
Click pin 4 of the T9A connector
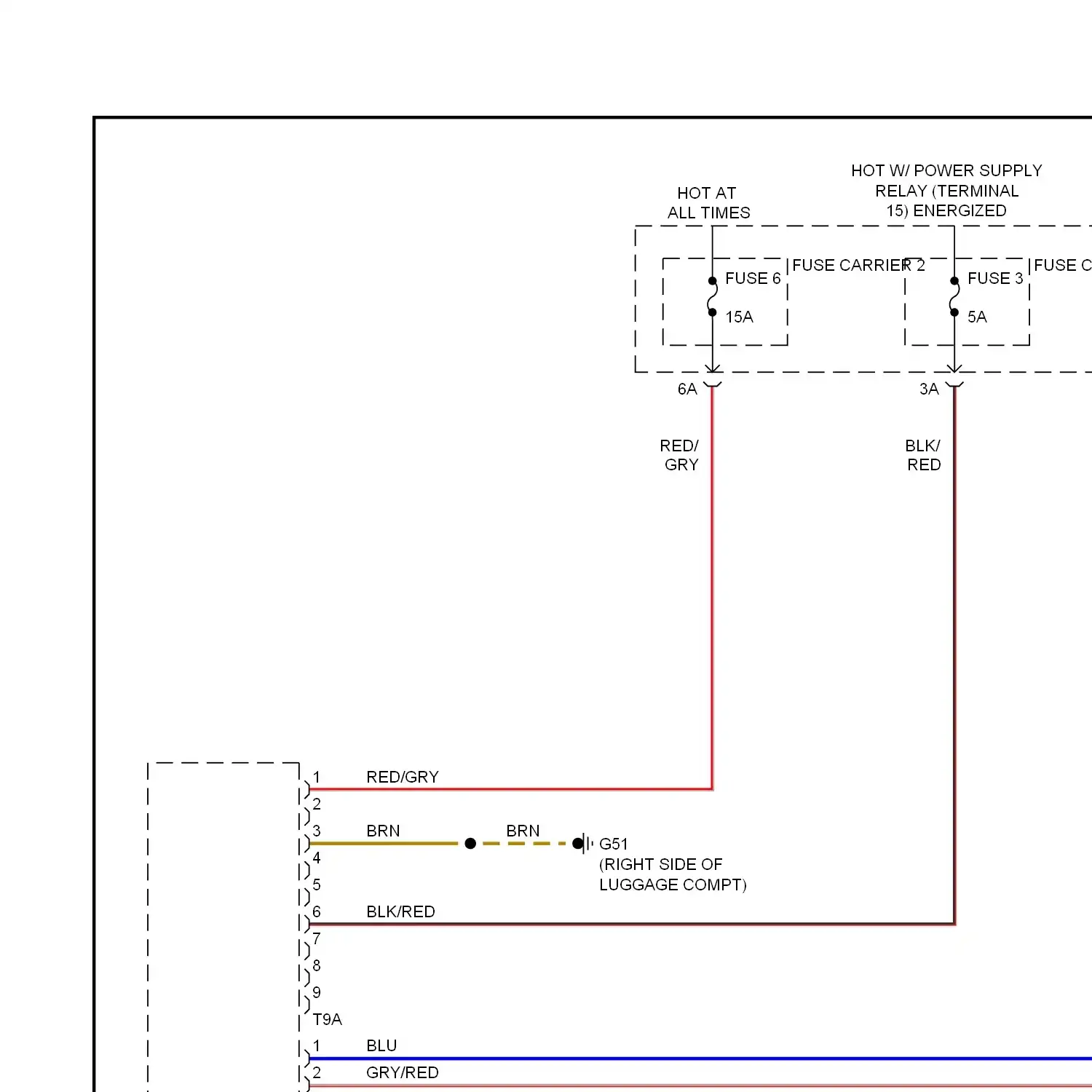(316, 858)
